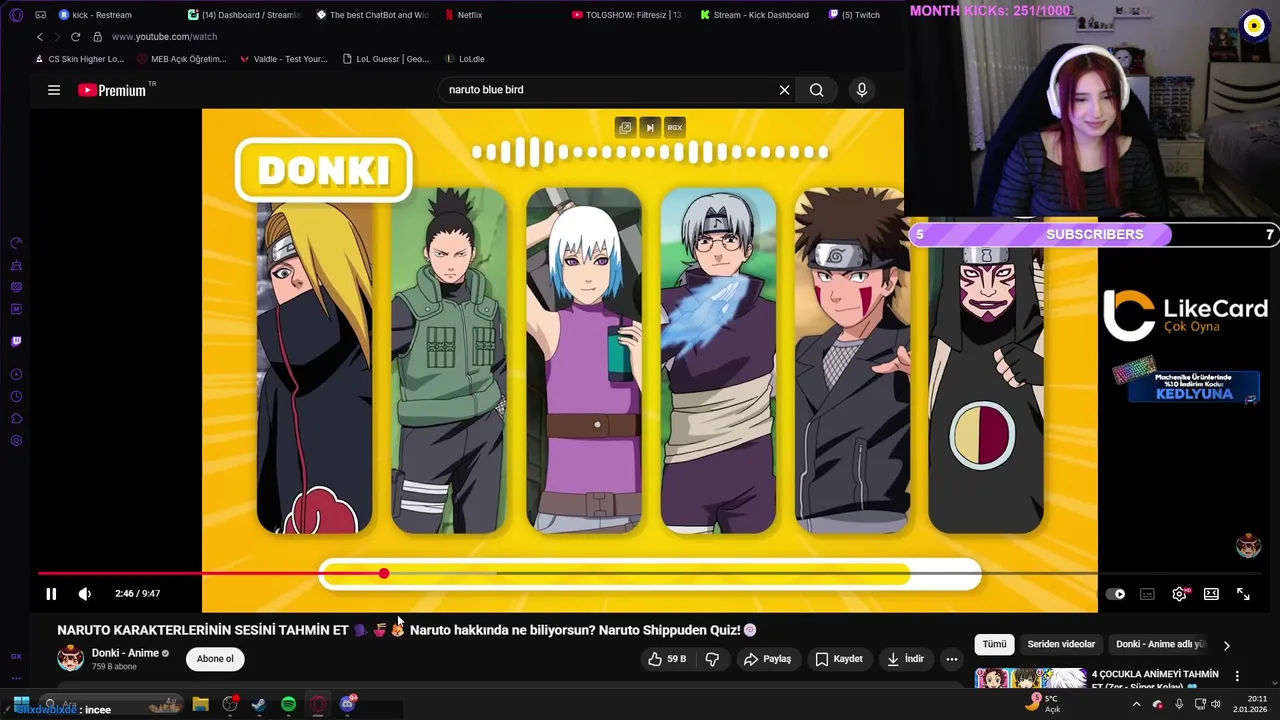The height and width of the screenshot is (720, 1280).
Task: Open the LoLdle bookmark
Action: click(465, 59)
